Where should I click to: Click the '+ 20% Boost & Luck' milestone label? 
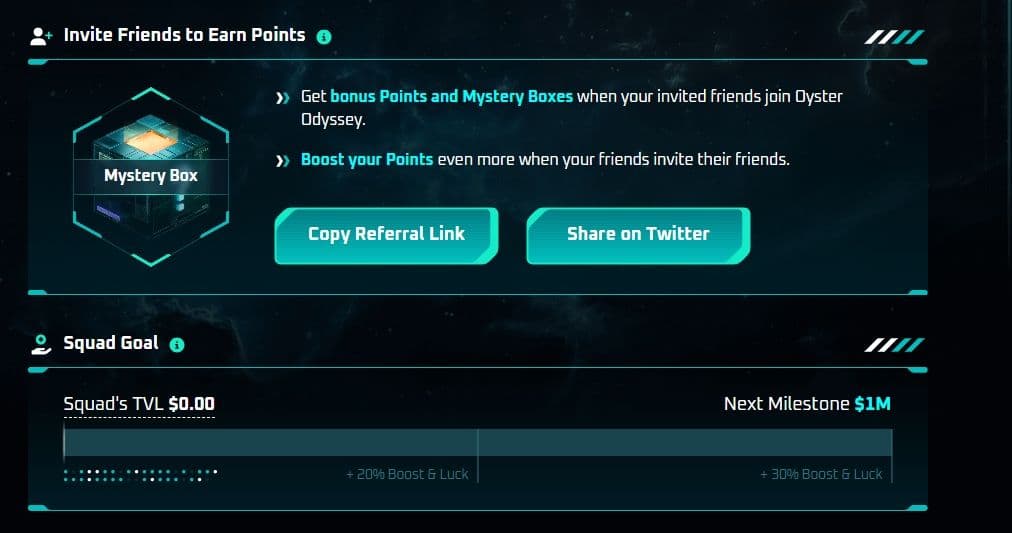click(x=407, y=474)
